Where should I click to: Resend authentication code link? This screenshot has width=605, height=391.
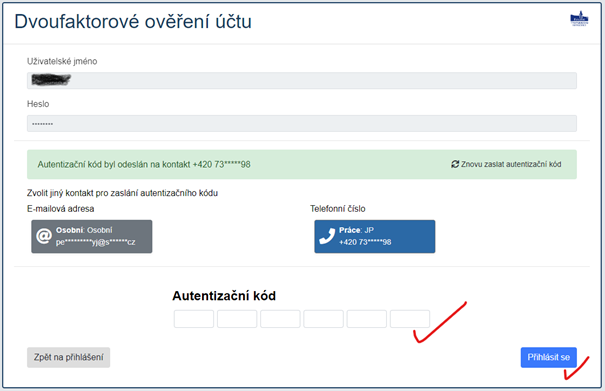[506, 164]
